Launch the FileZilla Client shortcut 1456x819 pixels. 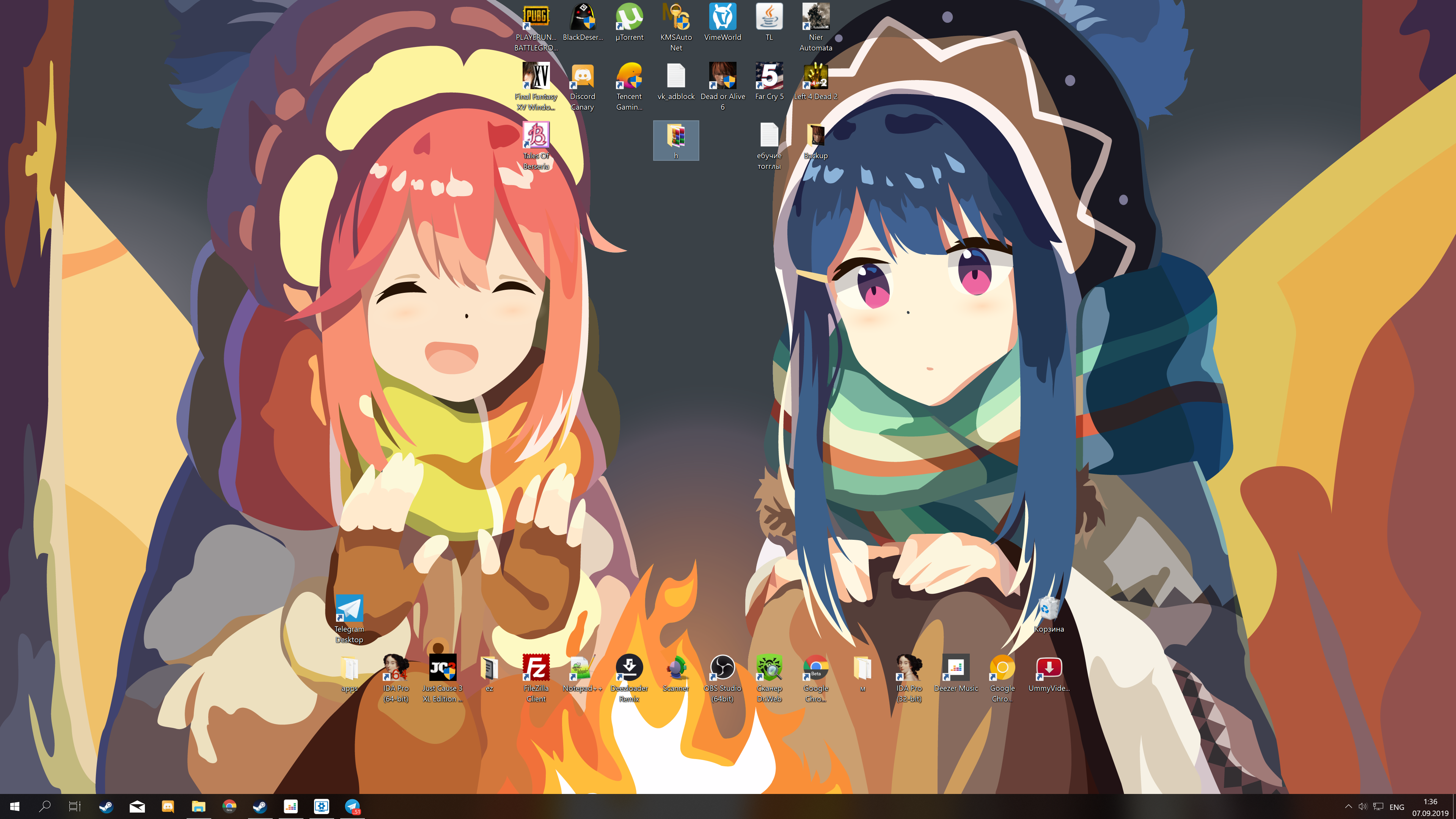536,678
